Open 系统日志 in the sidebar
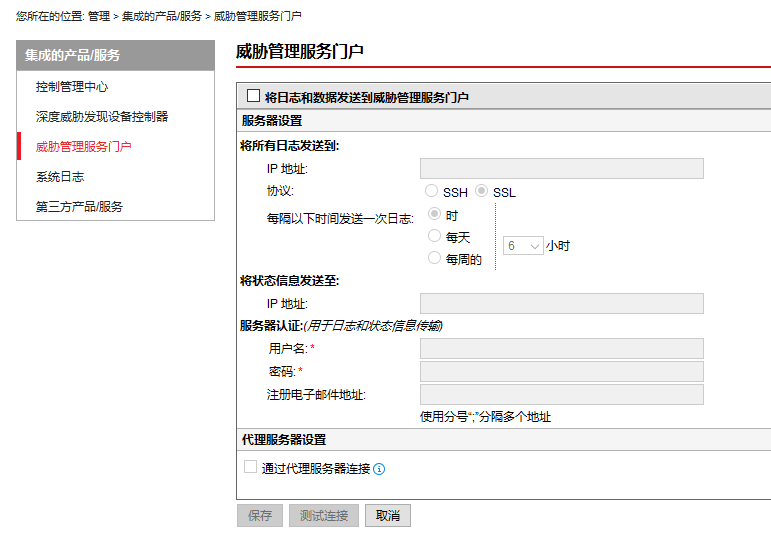This screenshot has height=542, width=771. (x=60, y=177)
